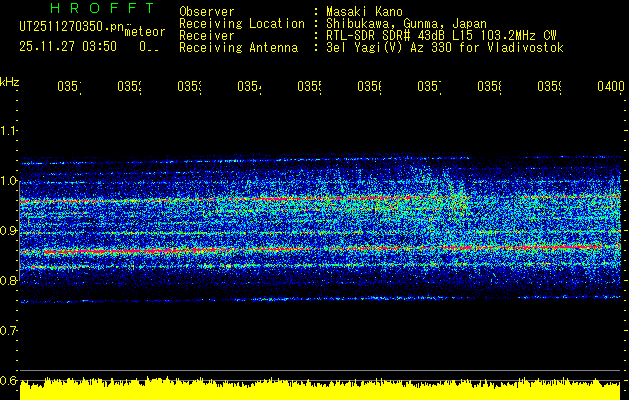Click the Receiving Location label
This screenshot has width=629, height=400.
(x=242, y=24)
